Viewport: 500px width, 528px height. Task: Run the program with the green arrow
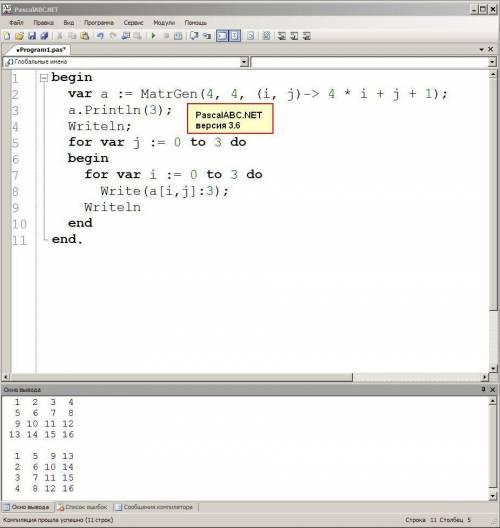coord(154,36)
